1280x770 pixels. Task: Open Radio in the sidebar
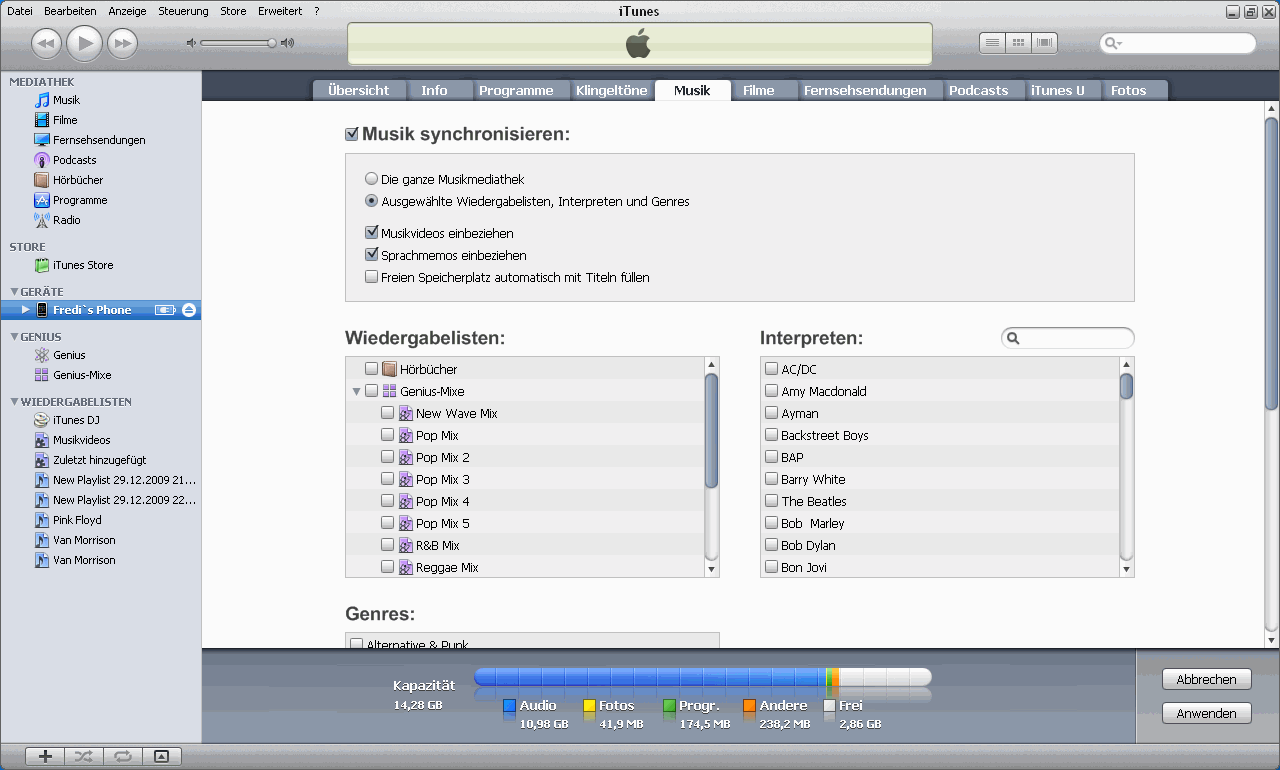(66, 220)
